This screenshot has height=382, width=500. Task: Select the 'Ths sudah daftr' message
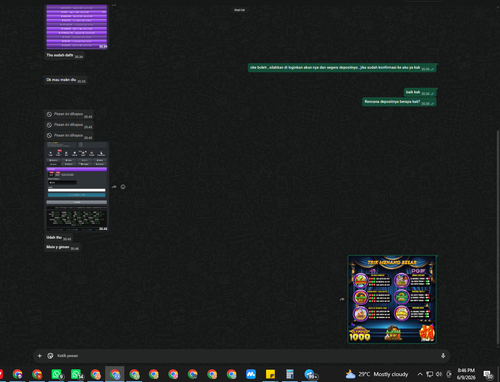click(x=64, y=55)
